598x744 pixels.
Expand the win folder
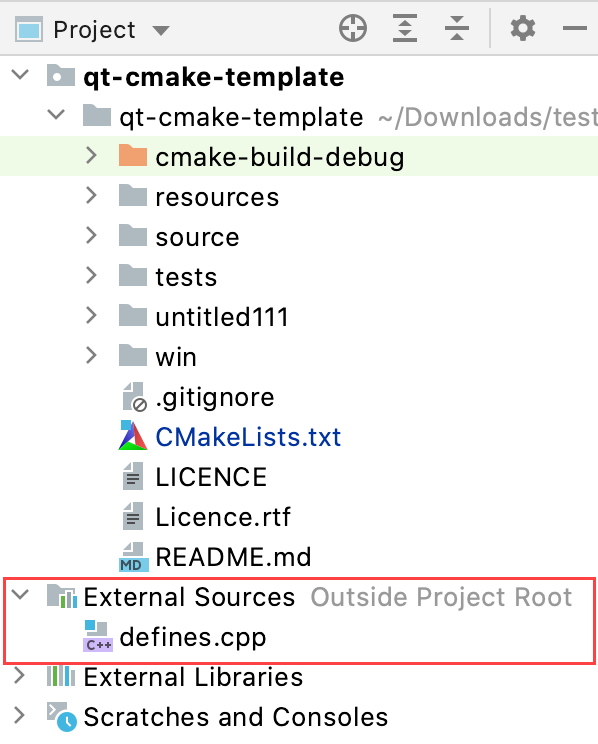[x=92, y=355]
